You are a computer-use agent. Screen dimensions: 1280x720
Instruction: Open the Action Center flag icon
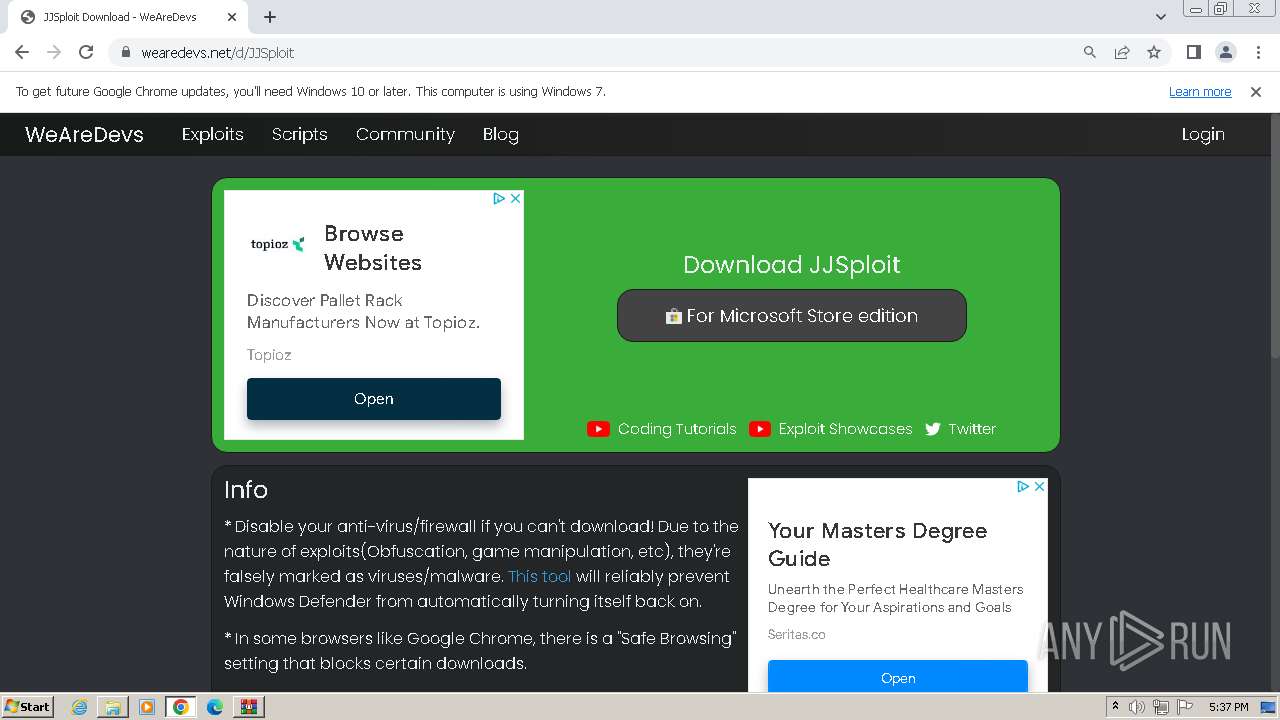(1185, 707)
